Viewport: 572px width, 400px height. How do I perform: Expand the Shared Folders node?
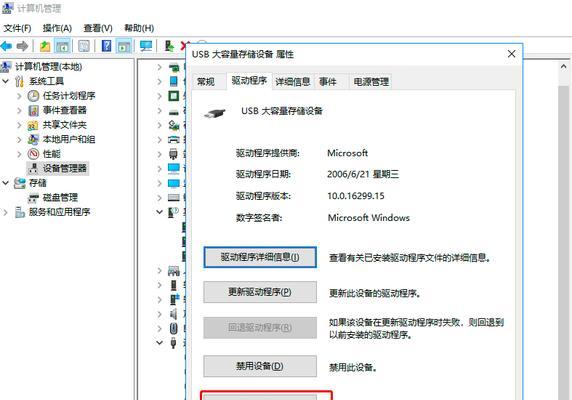point(19,125)
